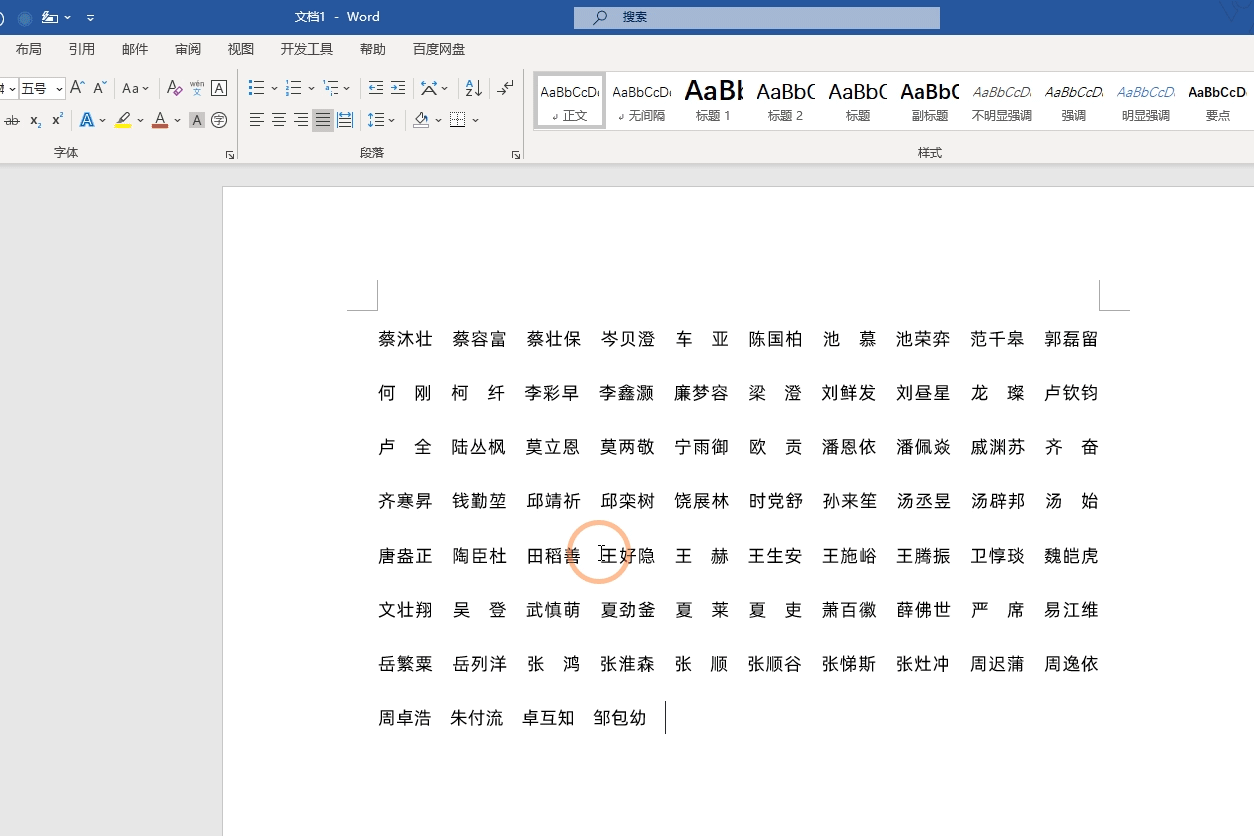Open the bullet list dropdown arrow
This screenshot has width=1254, height=836.
[x=274, y=88]
